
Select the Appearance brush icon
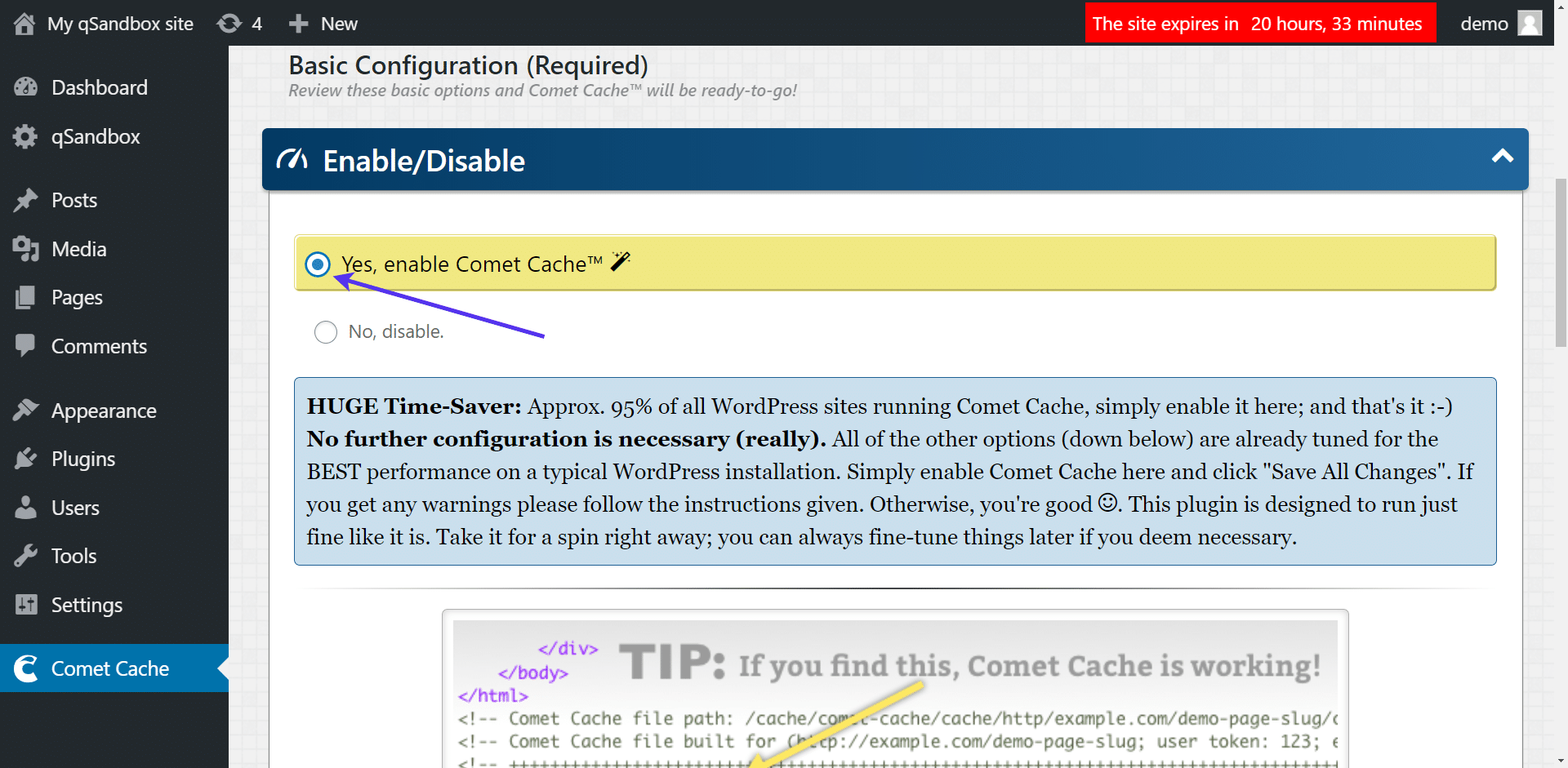click(x=25, y=410)
